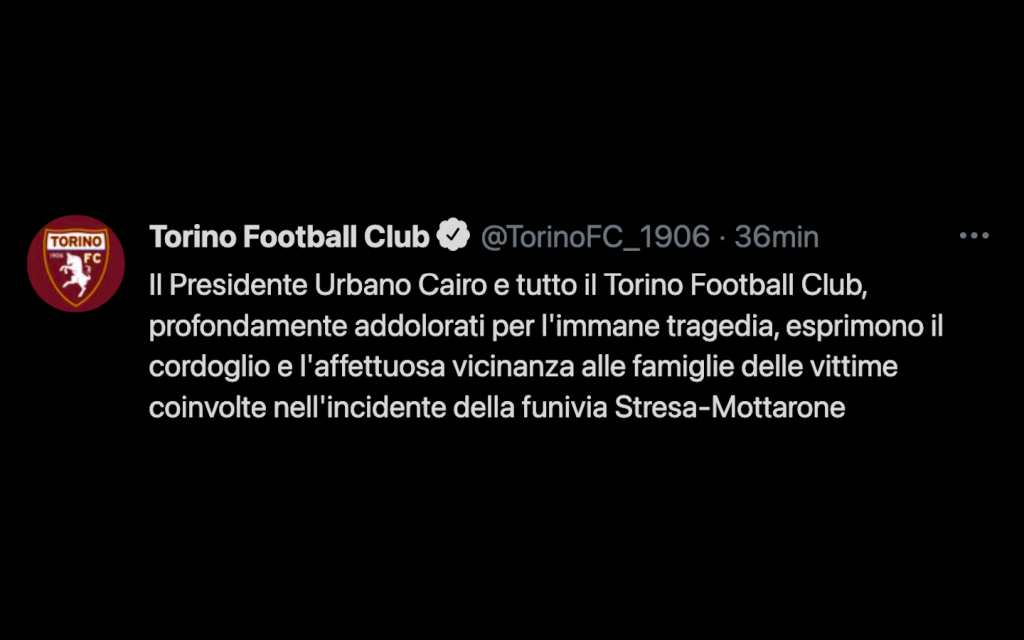
Task: View the profile by clicking the avatar thumbnail
Action: [x=76, y=262]
